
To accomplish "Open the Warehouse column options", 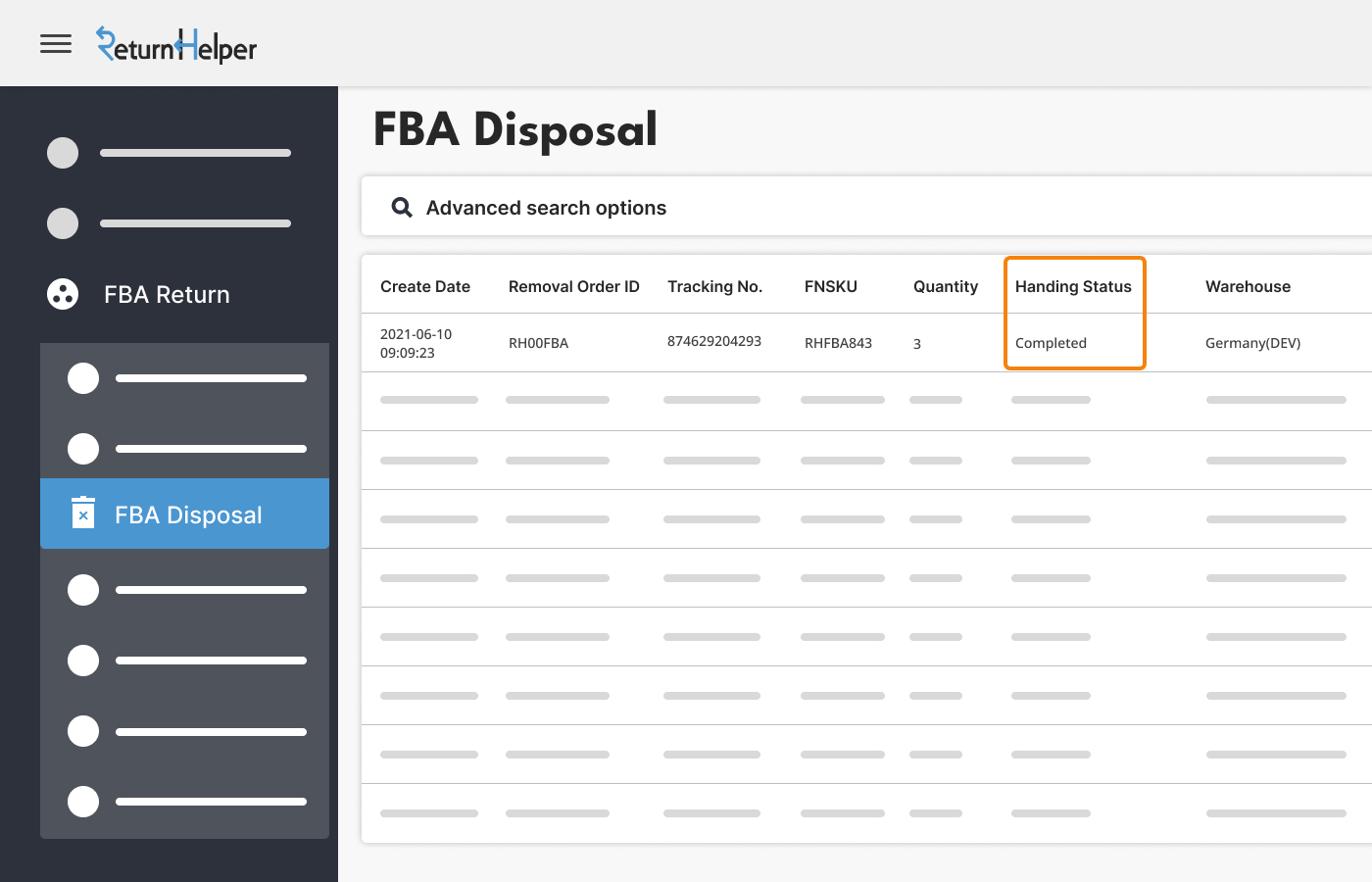I will click(x=1248, y=286).
